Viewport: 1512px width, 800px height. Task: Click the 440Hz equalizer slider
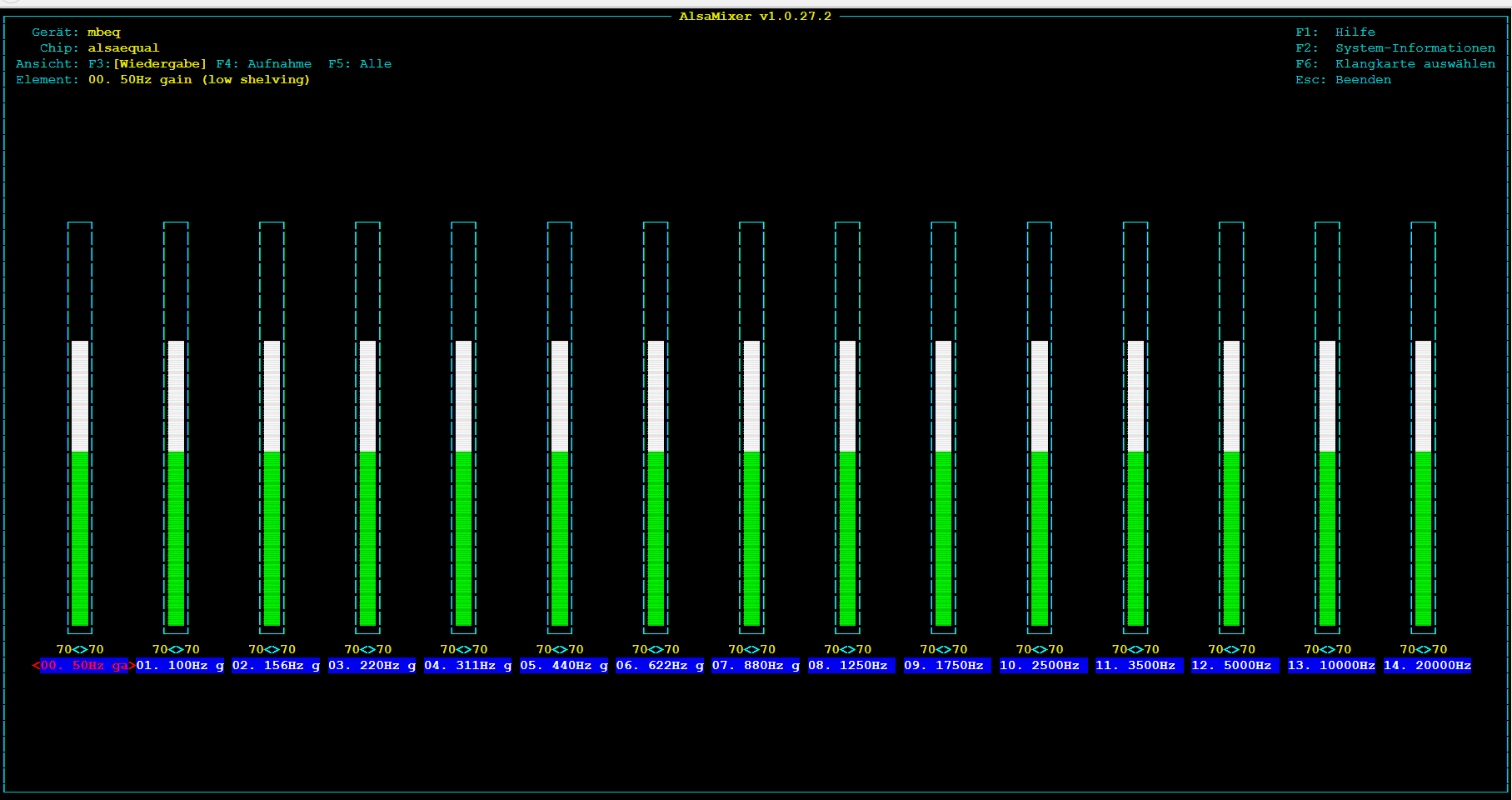click(560, 427)
